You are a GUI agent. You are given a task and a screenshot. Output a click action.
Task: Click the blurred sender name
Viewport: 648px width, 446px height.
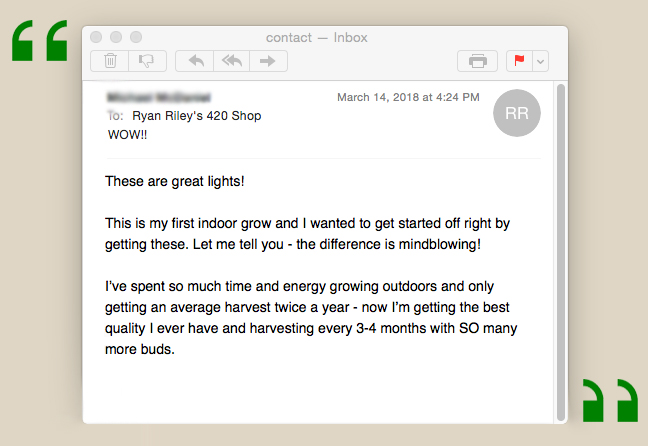(x=158, y=98)
